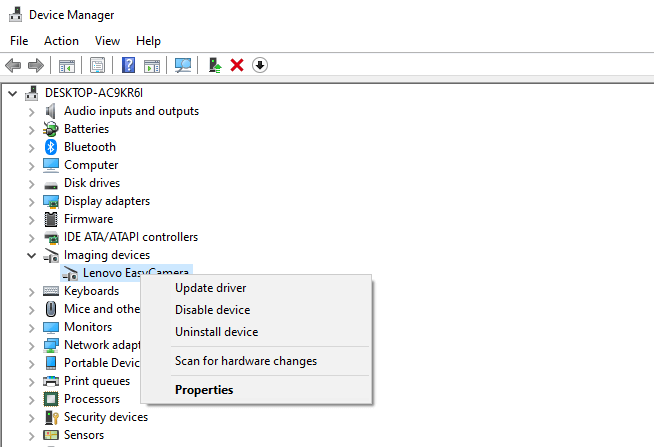Click the blue question mark help icon
654x447 pixels.
(x=129, y=65)
